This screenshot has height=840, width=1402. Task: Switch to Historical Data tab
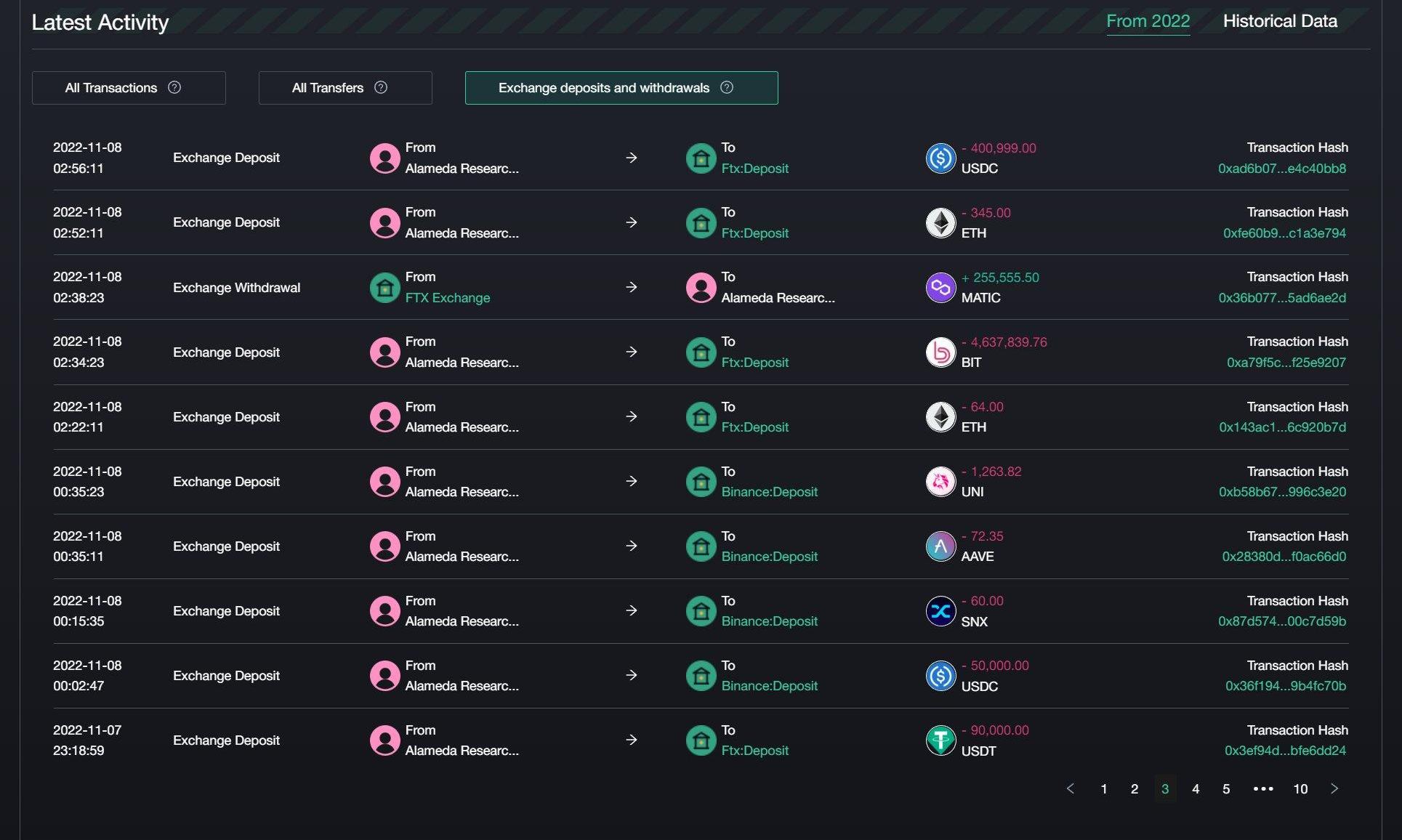click(x=1280, y=21)
